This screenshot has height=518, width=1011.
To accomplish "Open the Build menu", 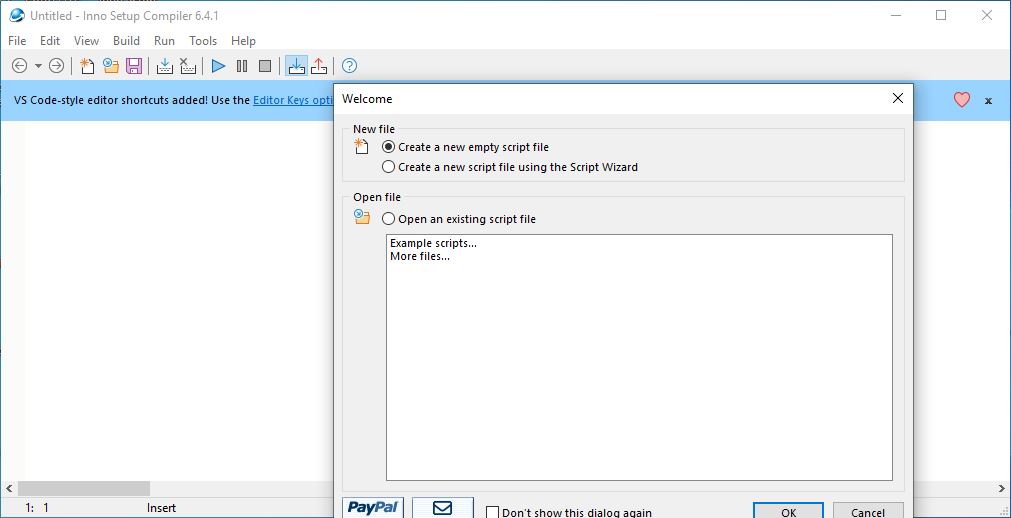I will [x=126, y=41].
